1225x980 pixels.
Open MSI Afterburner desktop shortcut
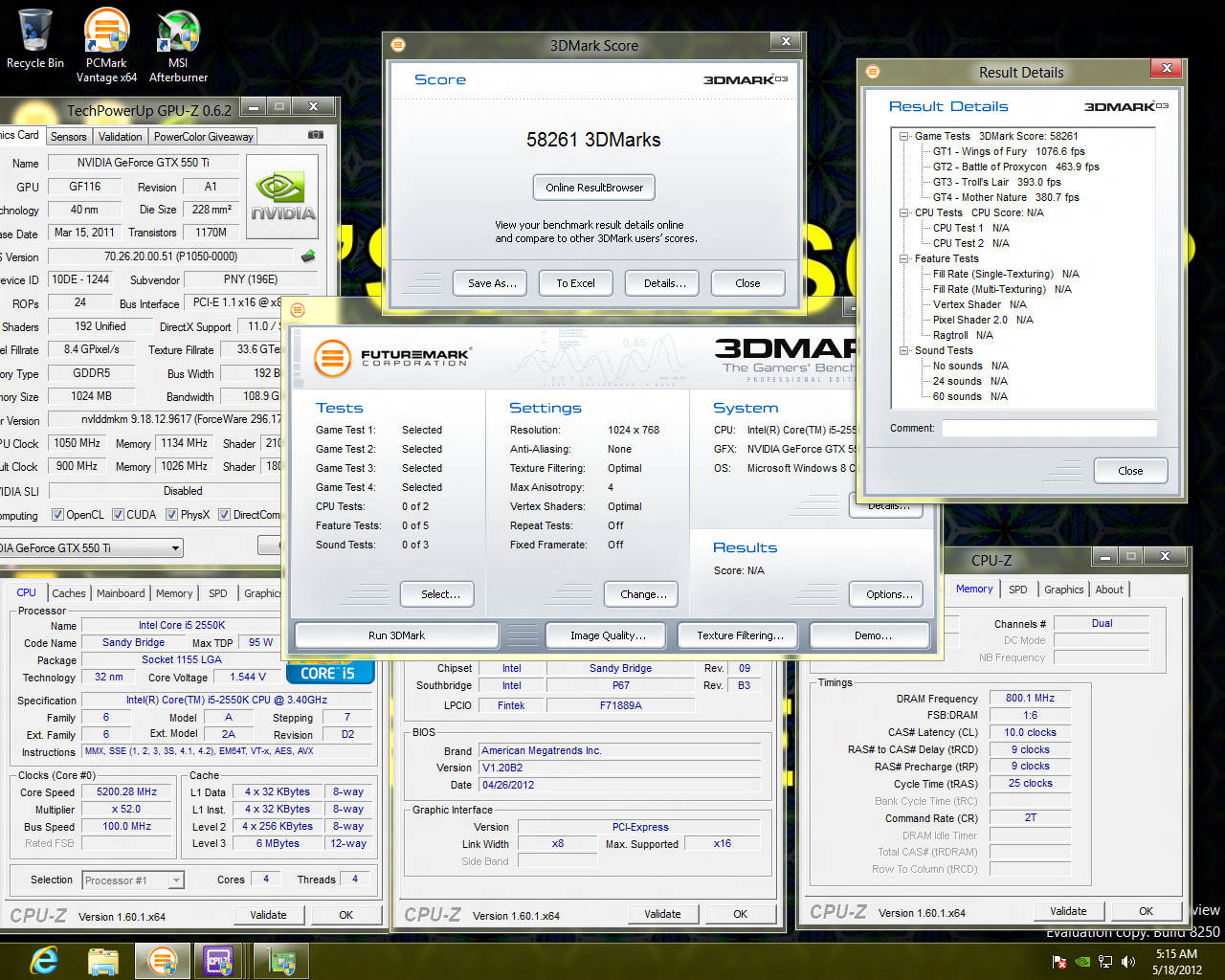tap(178, 45)
